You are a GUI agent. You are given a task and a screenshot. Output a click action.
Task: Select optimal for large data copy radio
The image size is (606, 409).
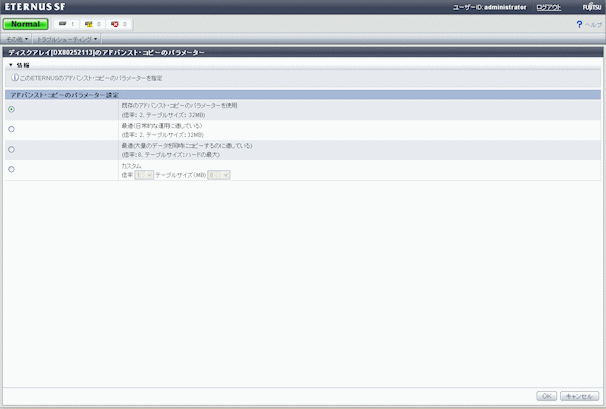click(12, 149)
